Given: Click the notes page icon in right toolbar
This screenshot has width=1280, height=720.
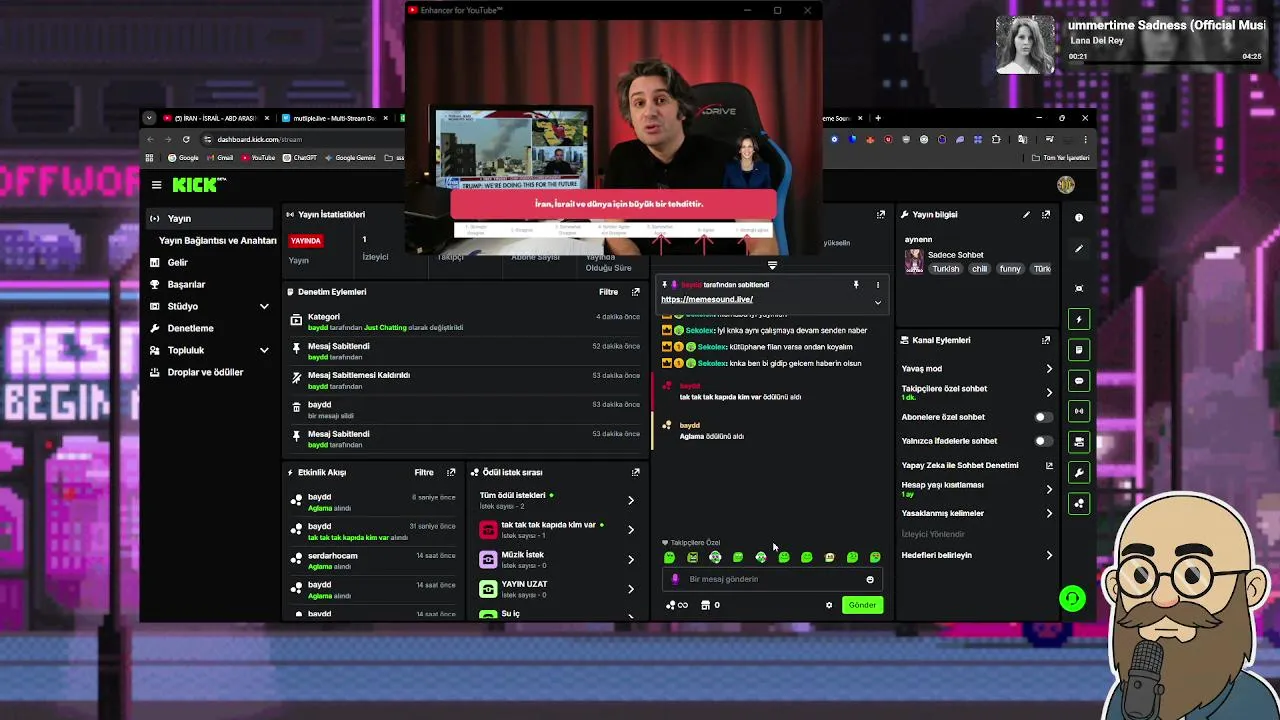Looking at the screenshot, I should point(1079,350).
